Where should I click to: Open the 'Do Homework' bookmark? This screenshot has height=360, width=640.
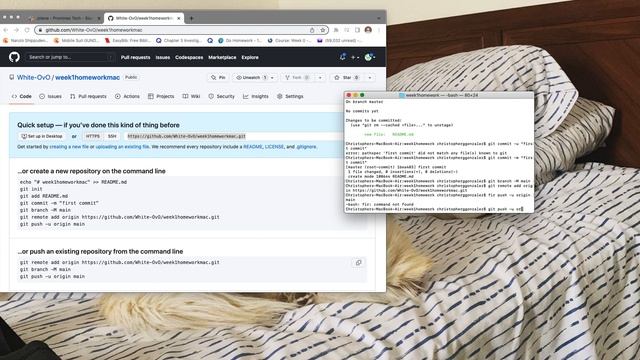(240, 40)
